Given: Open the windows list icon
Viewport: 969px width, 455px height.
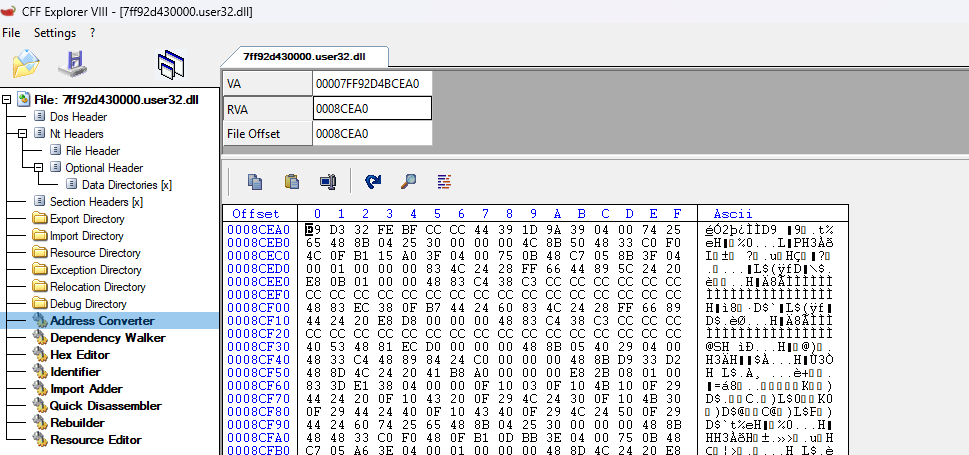Looking at the screenshot, I should [171, 64].
